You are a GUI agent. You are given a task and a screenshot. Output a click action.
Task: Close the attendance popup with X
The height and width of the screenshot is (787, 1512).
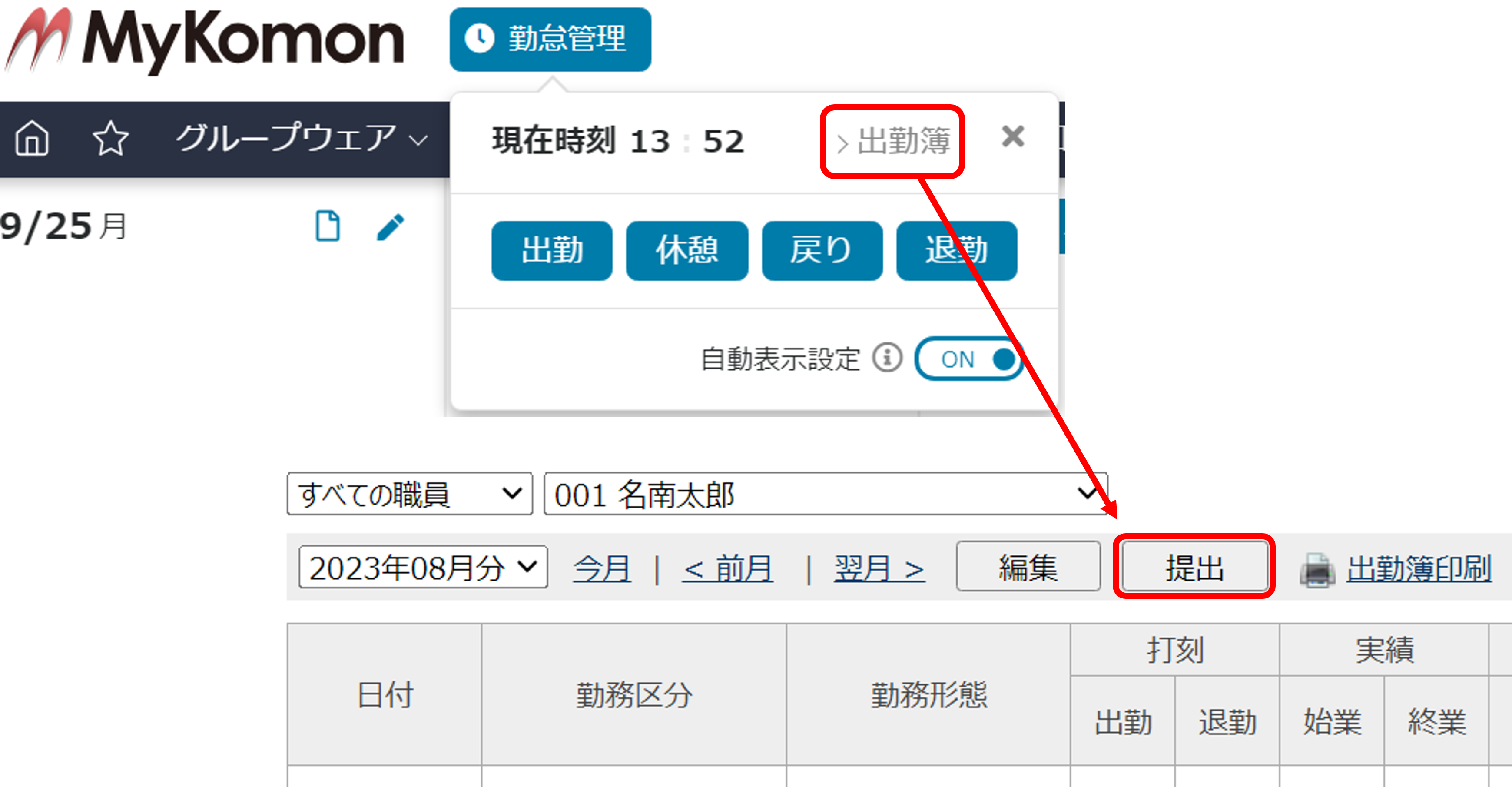click(1012, 137)
